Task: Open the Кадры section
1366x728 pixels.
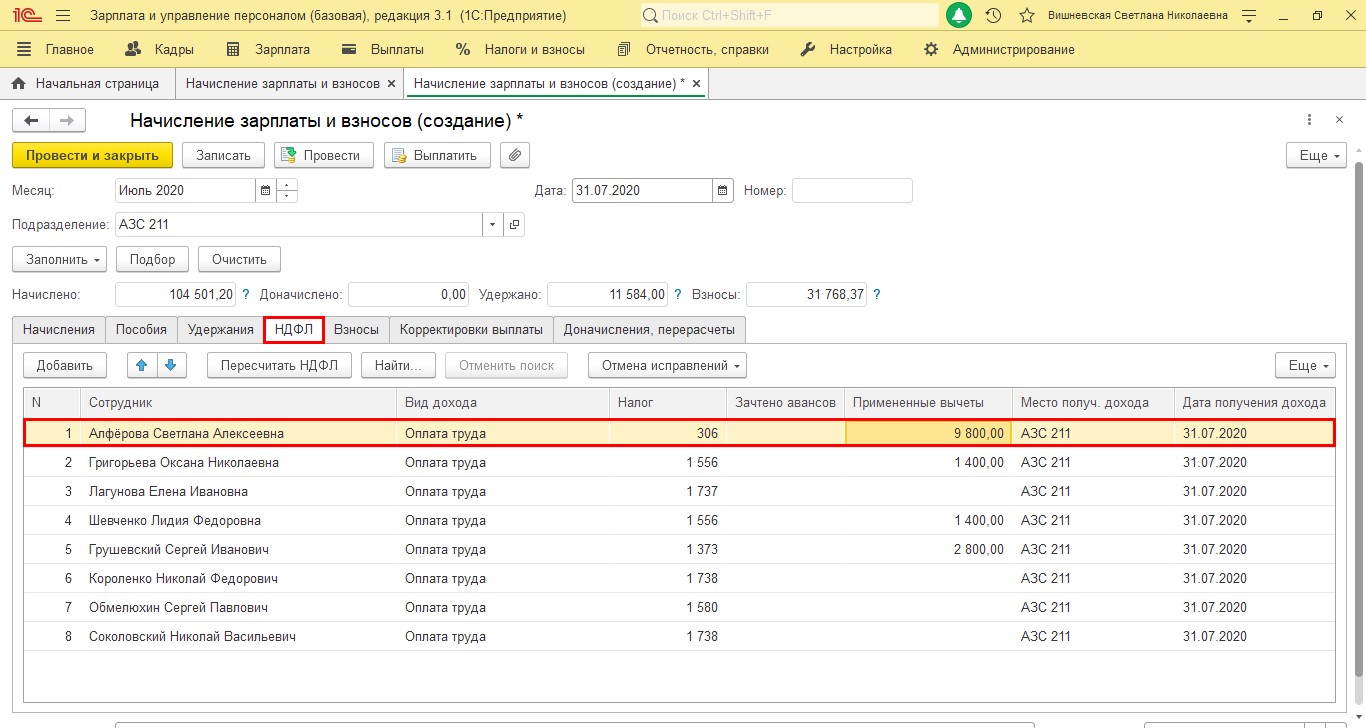Action: click(x=158, y=49)
